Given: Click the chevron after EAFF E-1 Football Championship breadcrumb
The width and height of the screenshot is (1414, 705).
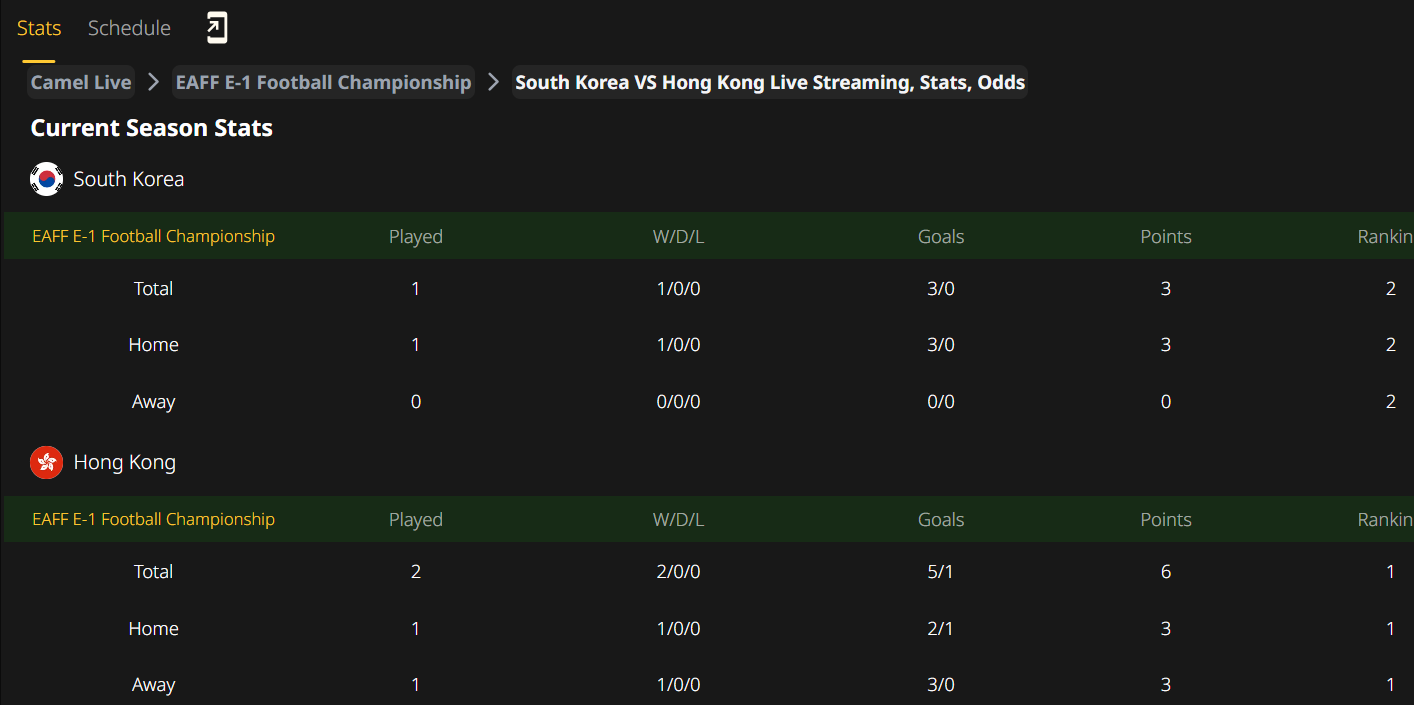Looking at the screenshot, I should pyautogui.click(x=493, y=82).
